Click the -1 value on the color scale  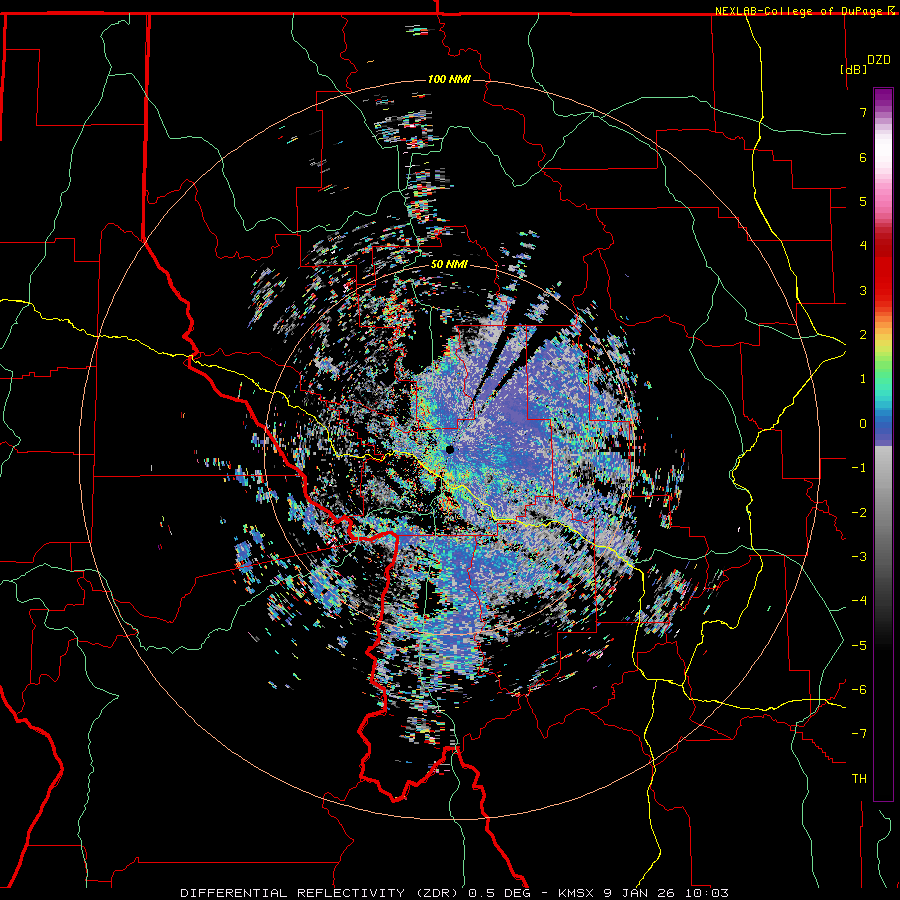(859, 468)
